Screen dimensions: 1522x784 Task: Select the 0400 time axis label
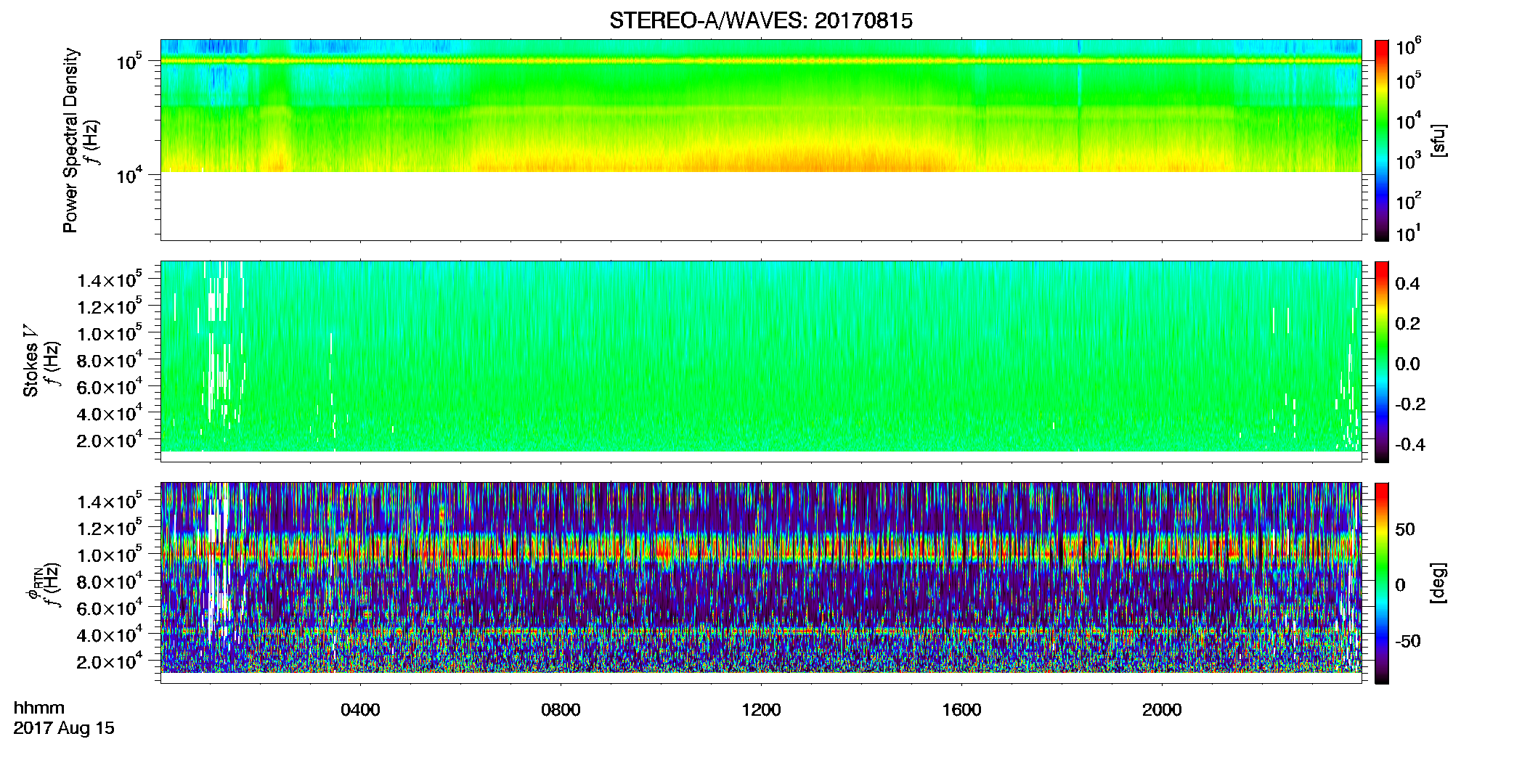[360, 709]
